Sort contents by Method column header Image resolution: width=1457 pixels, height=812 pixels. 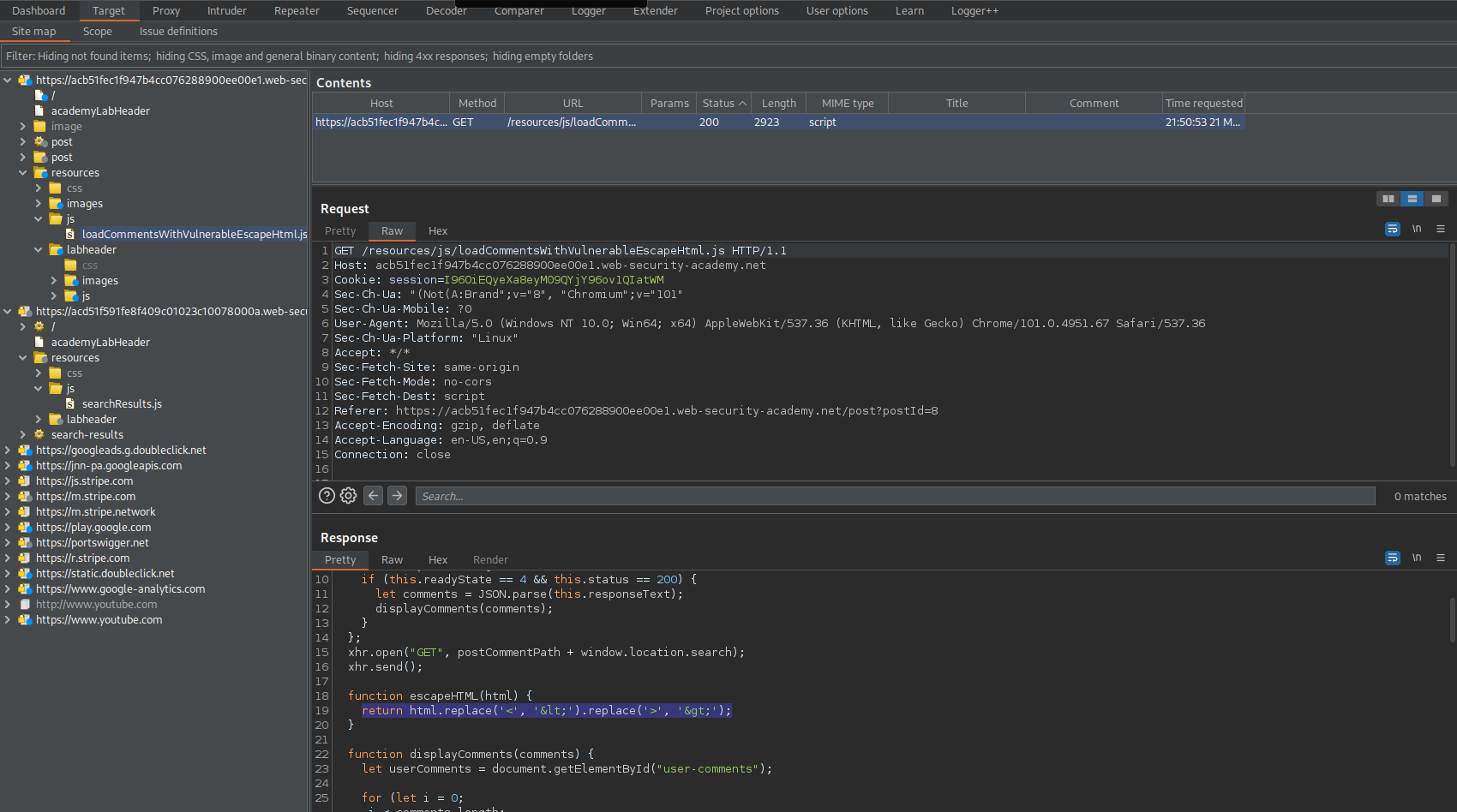[x=477, y=103]
